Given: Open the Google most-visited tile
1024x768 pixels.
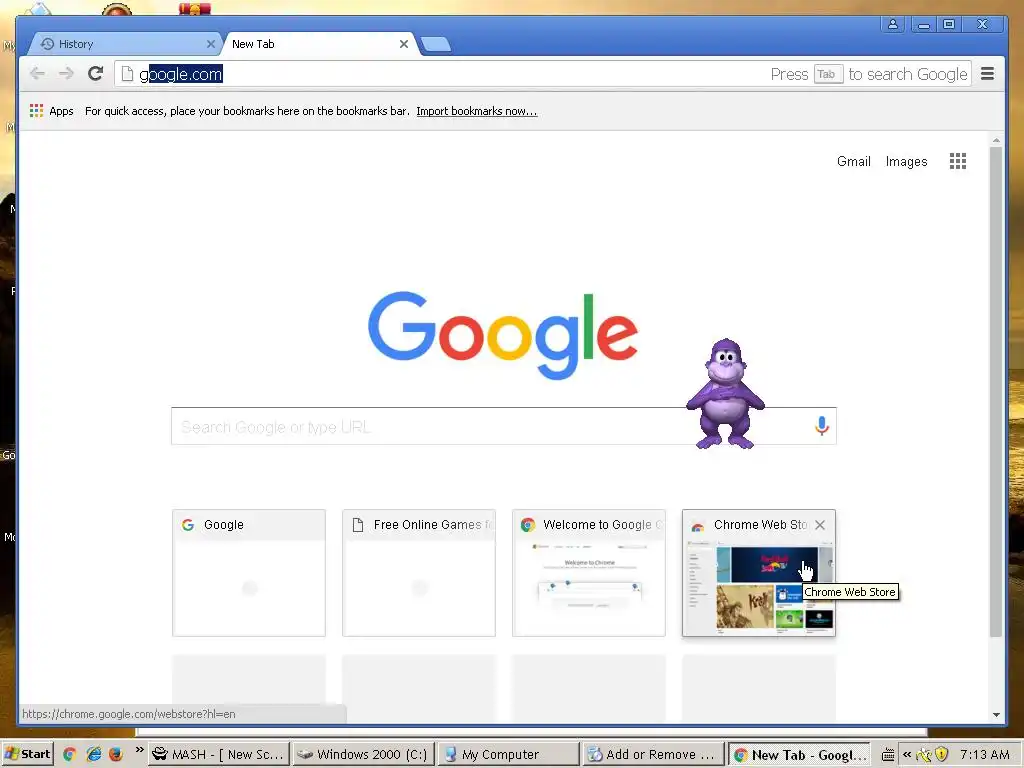Looking at the screenshot, I should (x=249, y=573).
